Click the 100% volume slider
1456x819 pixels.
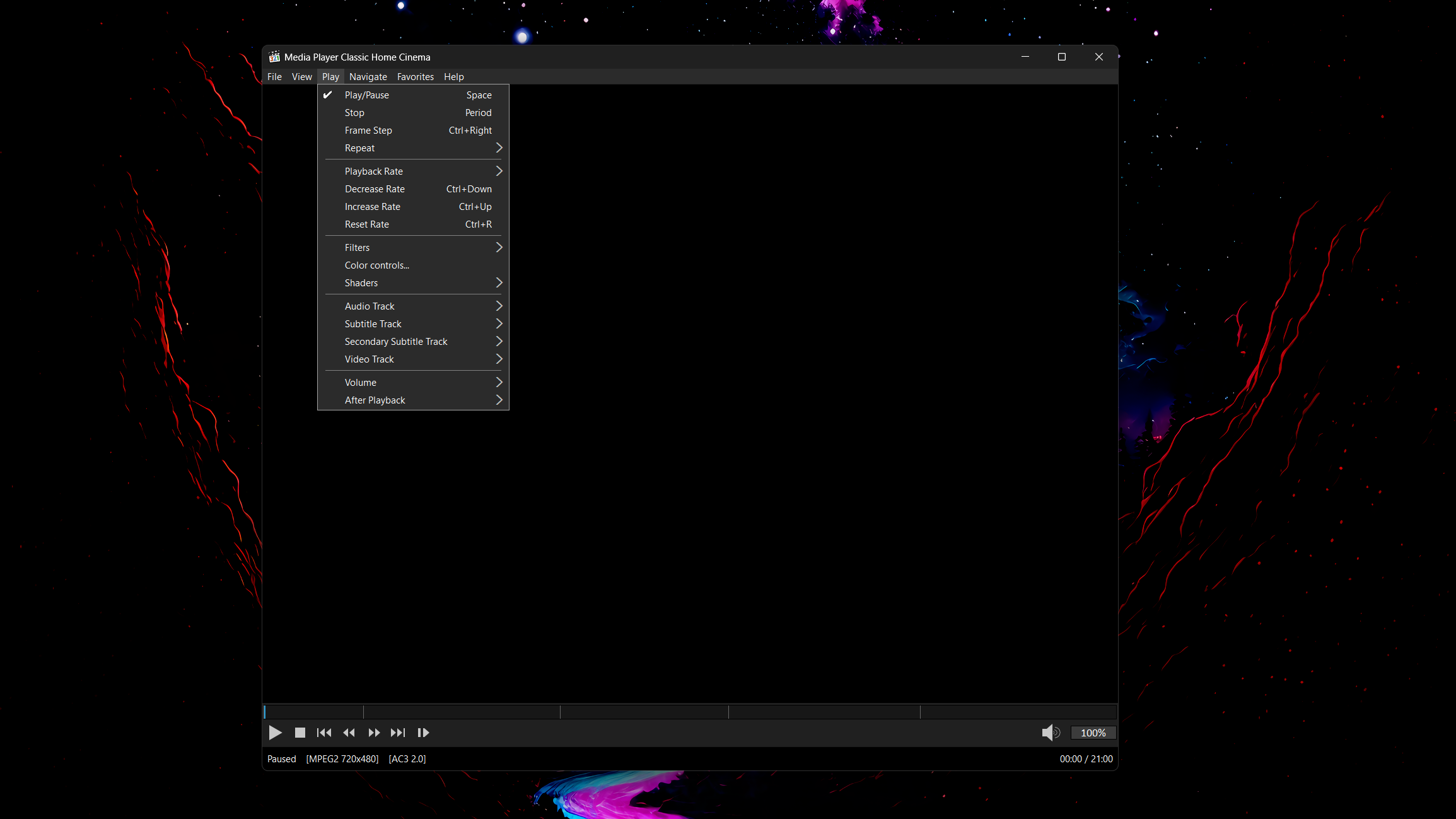click(1093, 733)
